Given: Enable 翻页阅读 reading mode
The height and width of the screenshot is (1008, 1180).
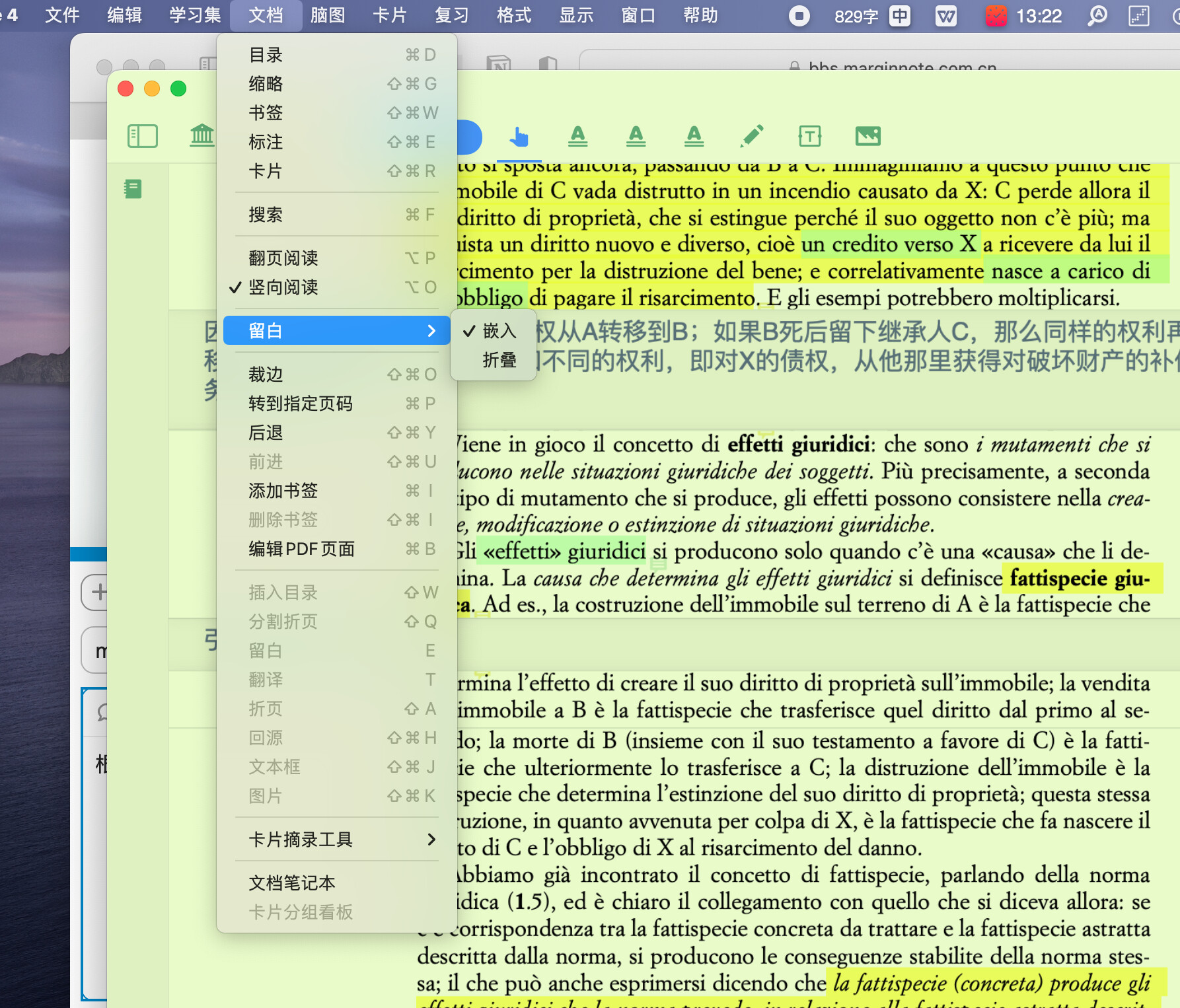Looking at the screenshot, I should pyautogui.click(x=337, y=258).
